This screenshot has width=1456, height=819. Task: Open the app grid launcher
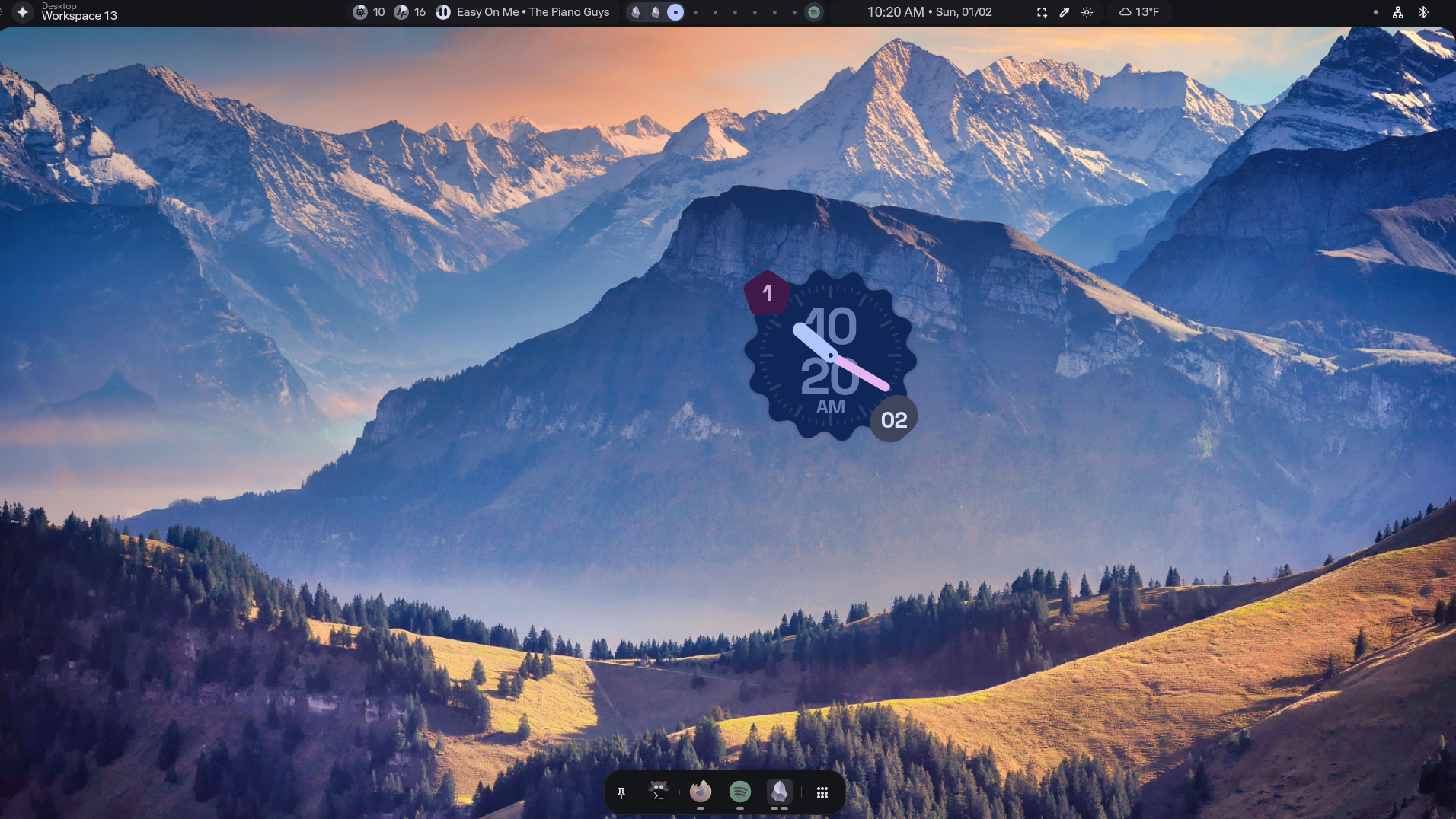(x=822, y=793)
